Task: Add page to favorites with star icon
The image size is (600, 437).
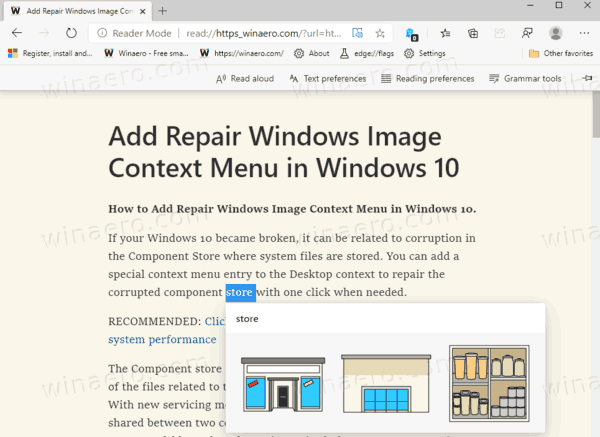Action: [380, 34]
